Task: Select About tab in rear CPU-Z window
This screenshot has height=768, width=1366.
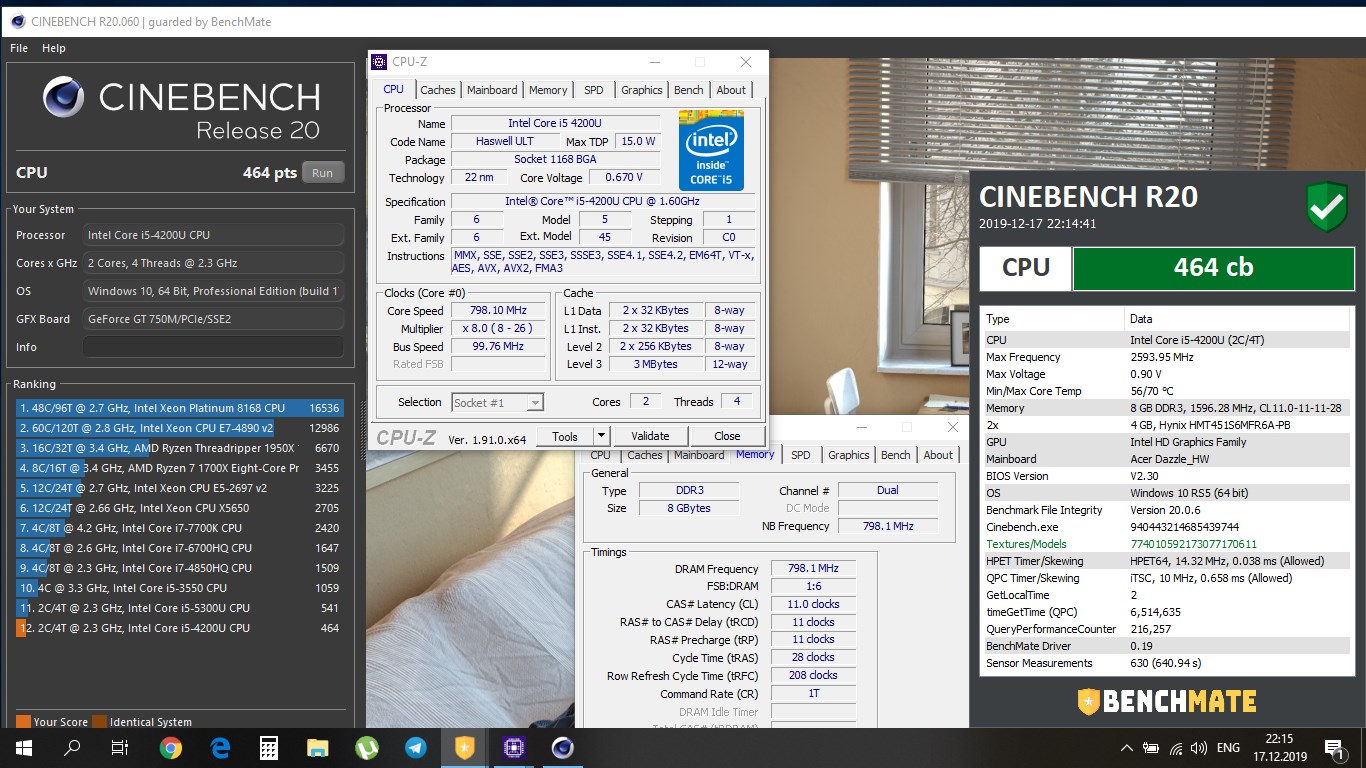Action: click(x=938, y=455)
